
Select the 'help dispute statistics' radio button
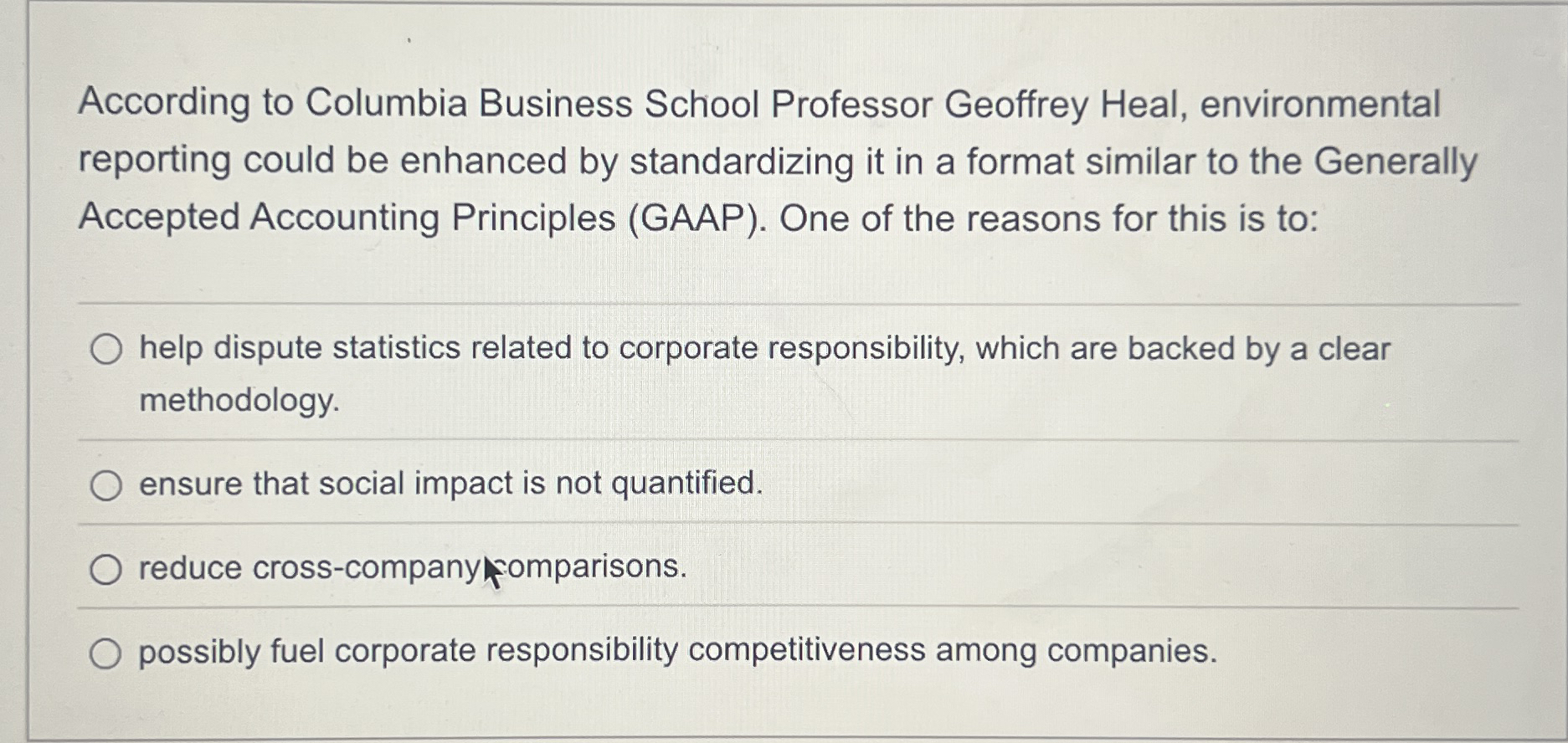tap(106, 349)
